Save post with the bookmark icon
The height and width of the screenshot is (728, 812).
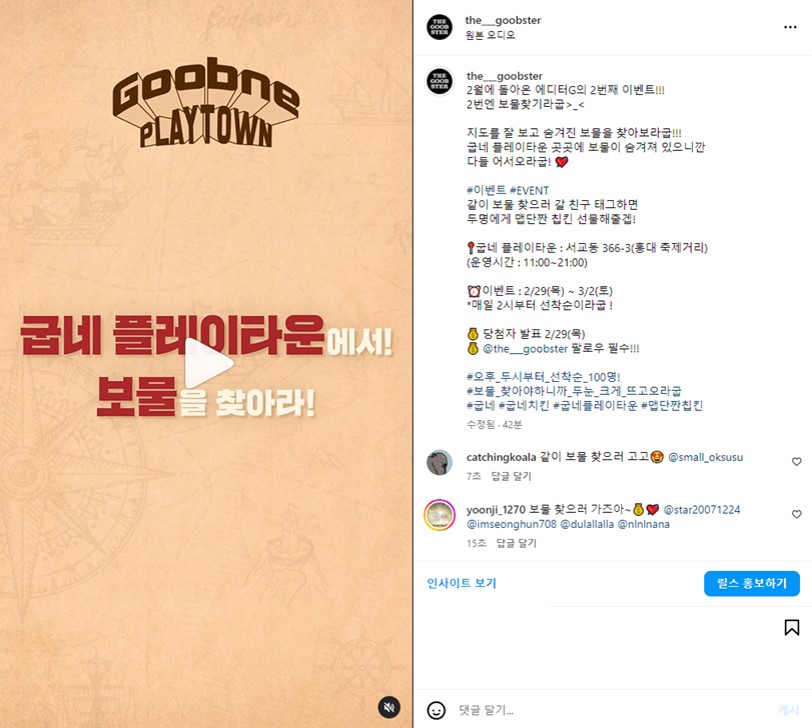tap(791, 627)
